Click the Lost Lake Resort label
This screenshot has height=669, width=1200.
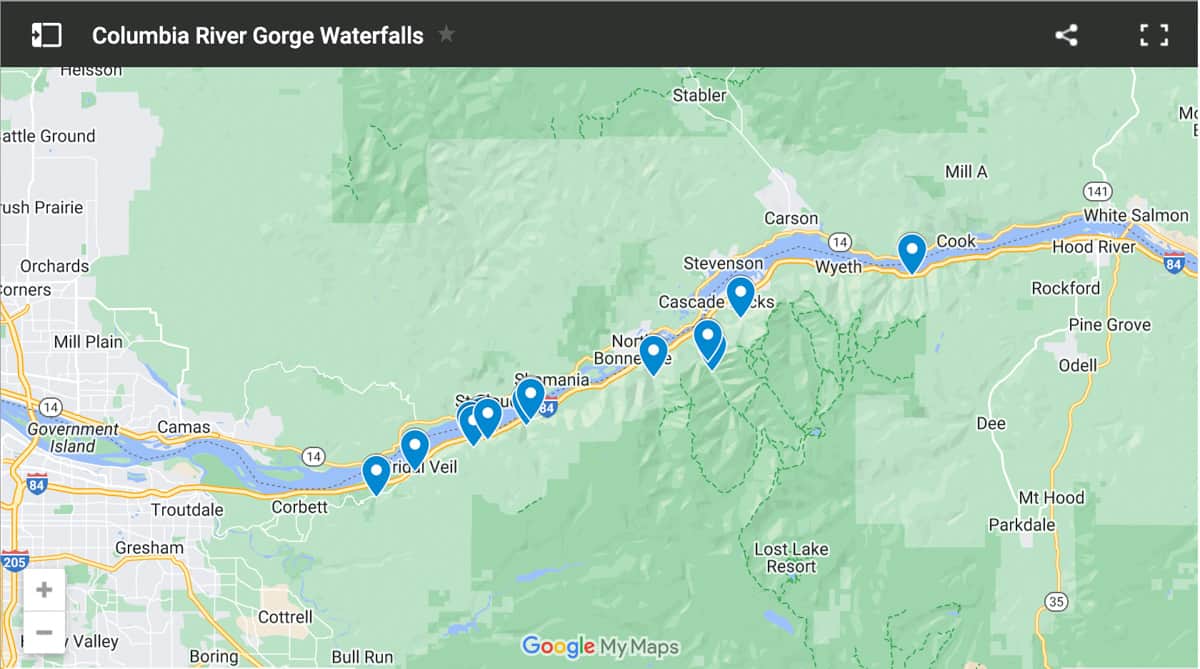coord(791,558)
